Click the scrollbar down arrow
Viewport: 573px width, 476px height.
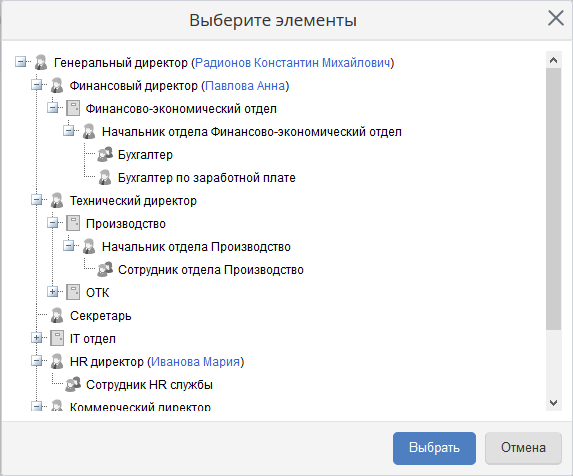tap(553, 403)
